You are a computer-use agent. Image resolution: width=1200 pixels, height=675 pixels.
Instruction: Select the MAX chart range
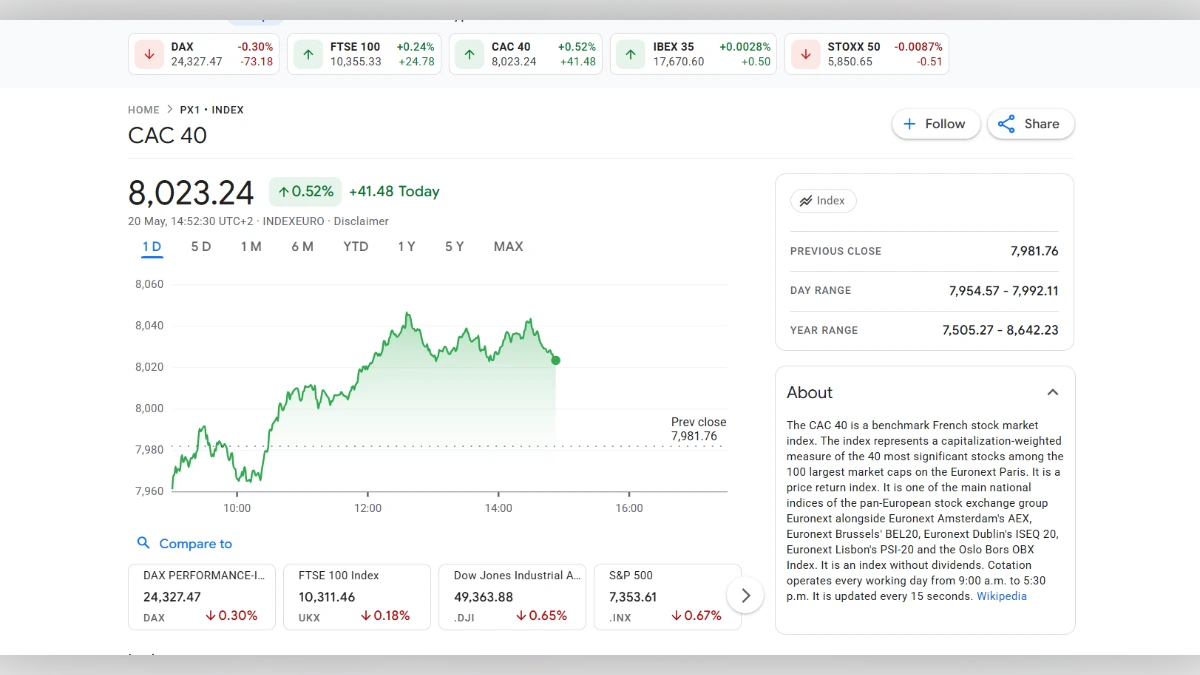tap(508, 247)
